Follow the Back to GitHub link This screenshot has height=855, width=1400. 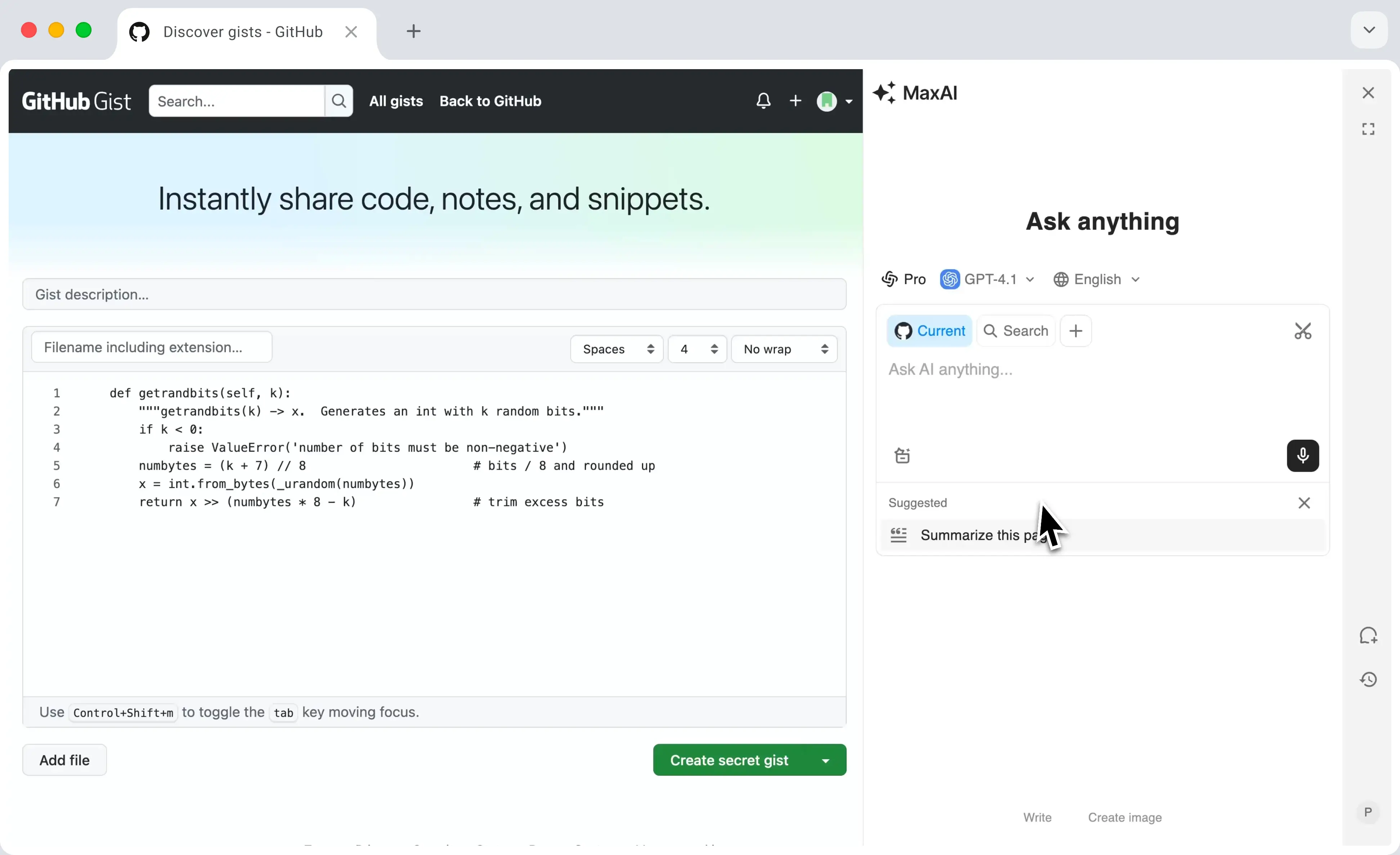pyautogui.click(x=490, y=101)
